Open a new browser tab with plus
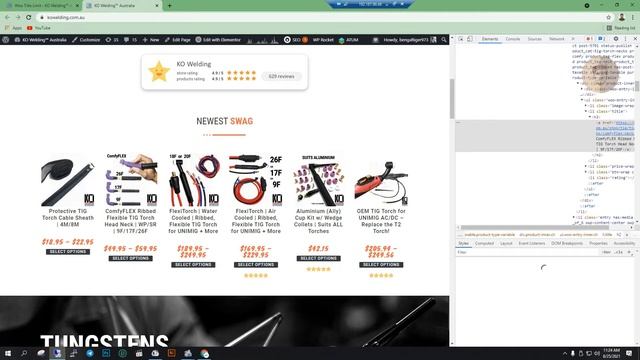Image resolution: width=640 pixels, height=360 pixels. [169, 6]
